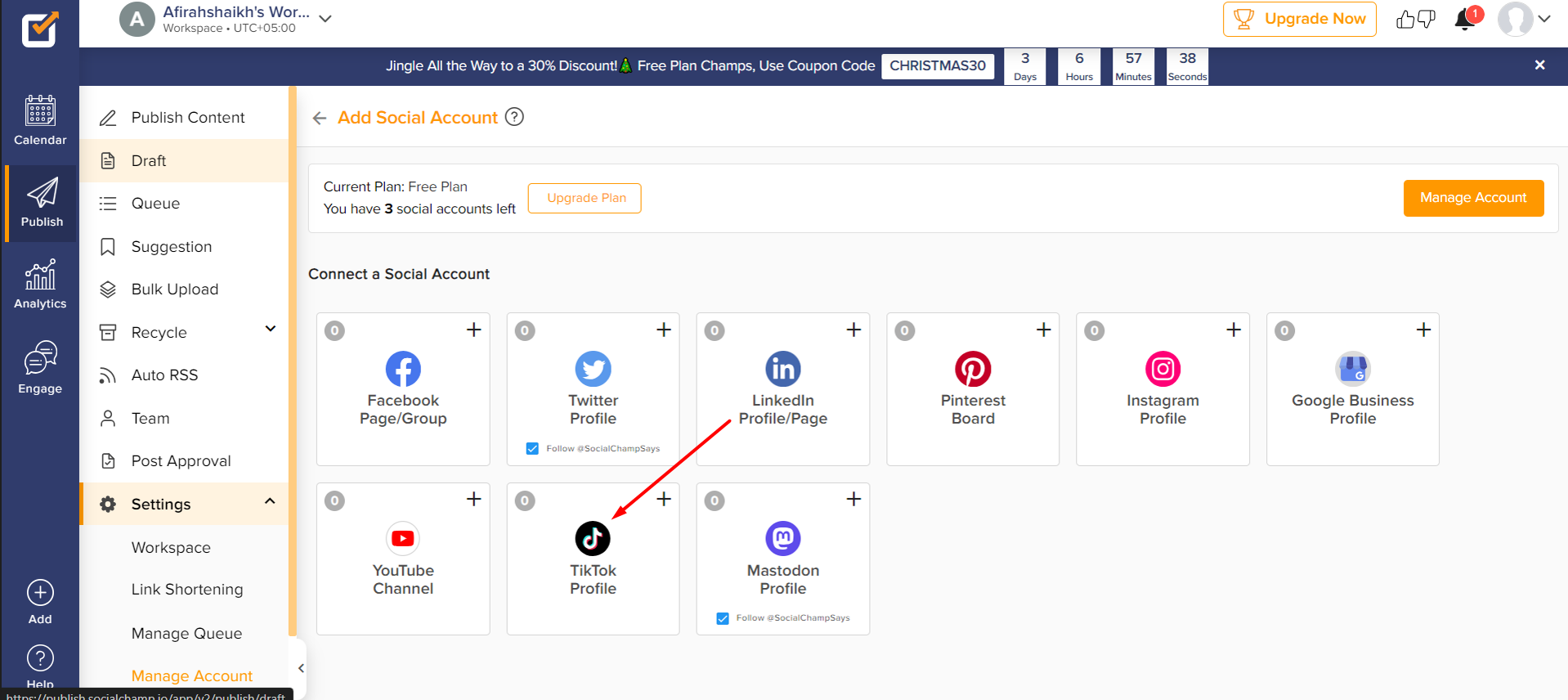Collapse the Settings menu section

270,501
